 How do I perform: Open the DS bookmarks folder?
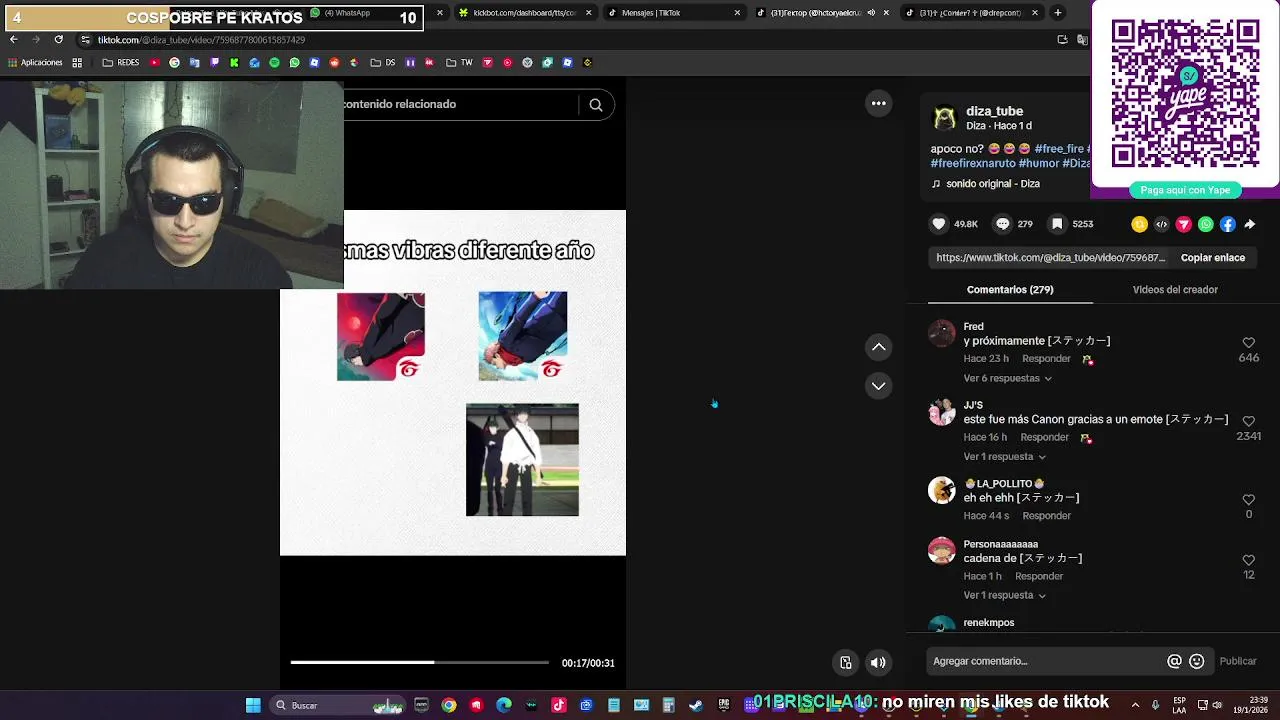[x=382, y=62]
